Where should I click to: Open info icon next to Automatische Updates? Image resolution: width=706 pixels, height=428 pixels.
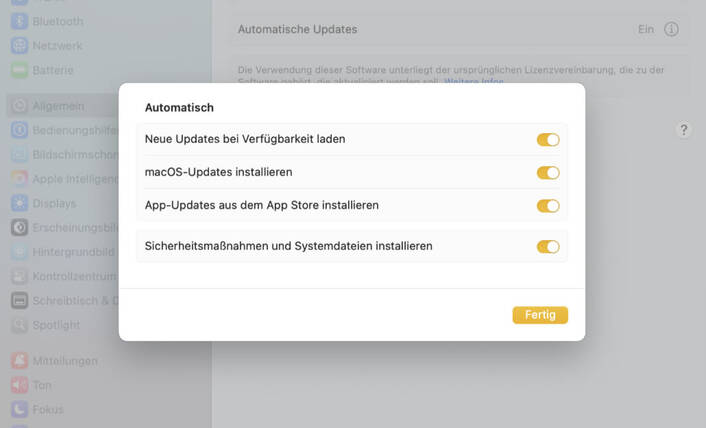click(x=671, y=29)
